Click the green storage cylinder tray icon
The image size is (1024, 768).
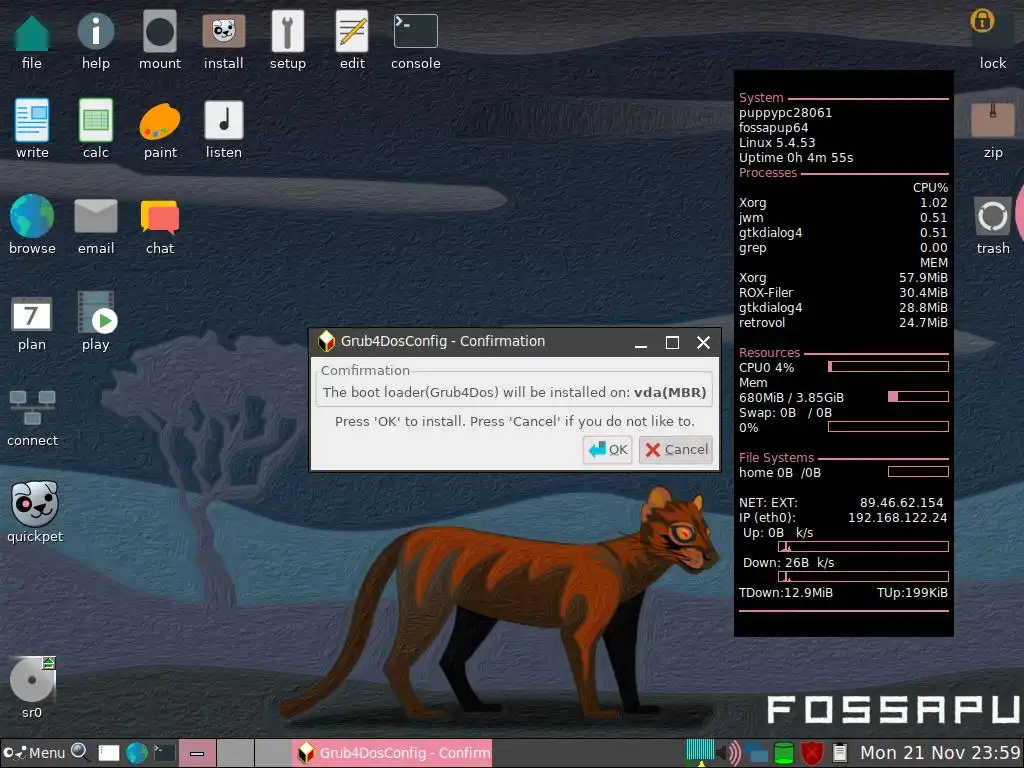(x=783, y=753)
